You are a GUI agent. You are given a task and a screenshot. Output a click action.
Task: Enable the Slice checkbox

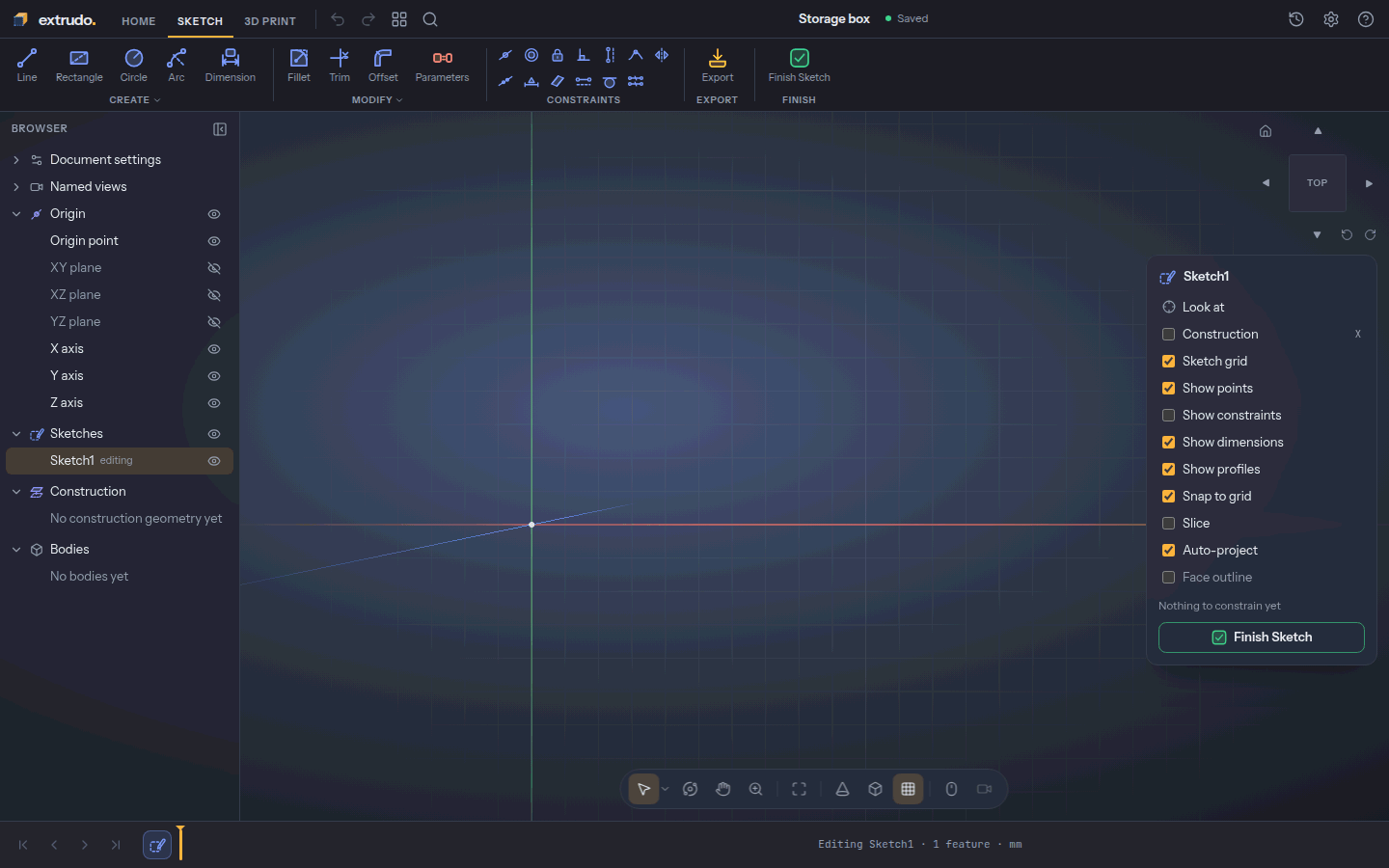coord(1168,524)
